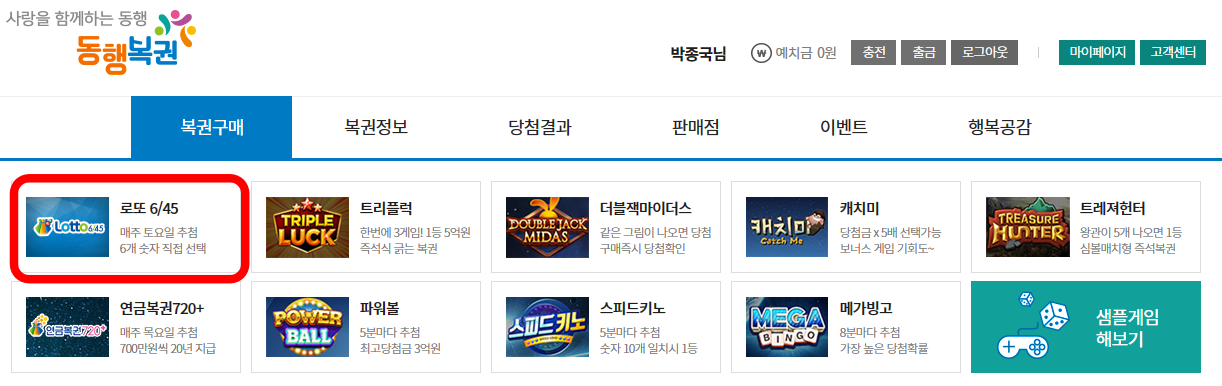
Task: Open the Power Ball game image
Action: point(307,327)
